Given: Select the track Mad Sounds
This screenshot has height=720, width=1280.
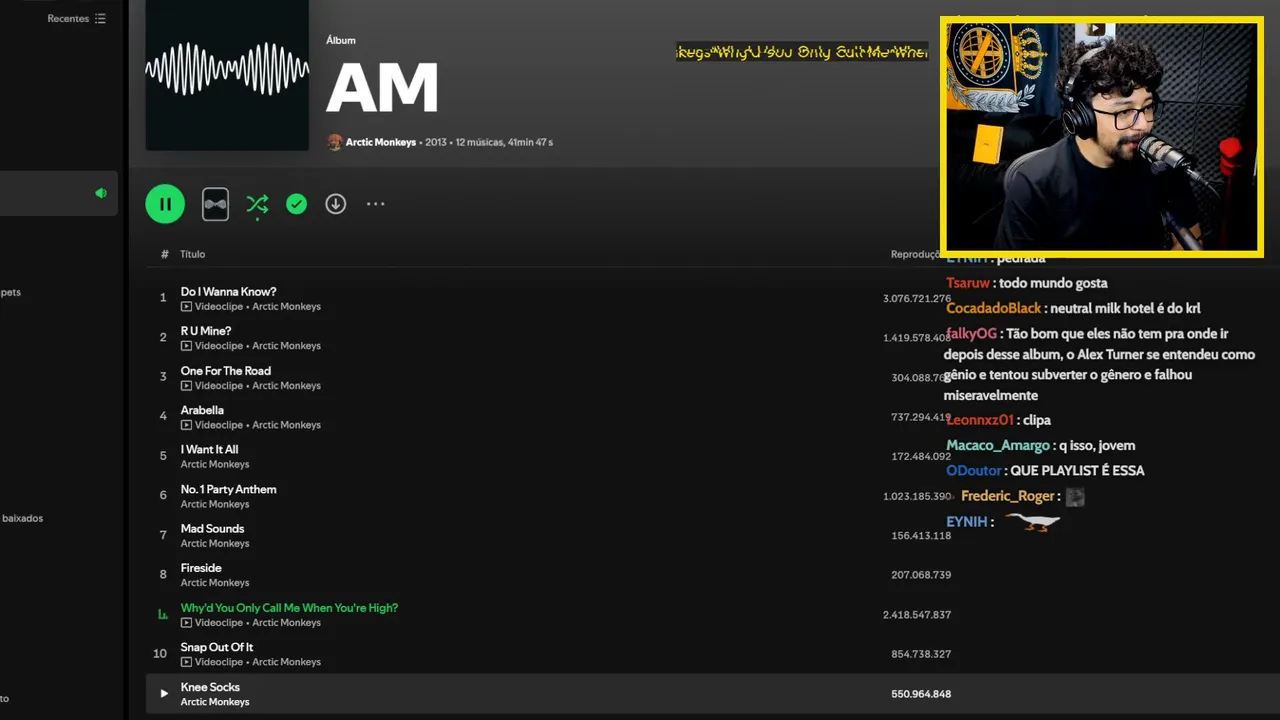Looking at the screenshot, I should click(x=212, y=529).
